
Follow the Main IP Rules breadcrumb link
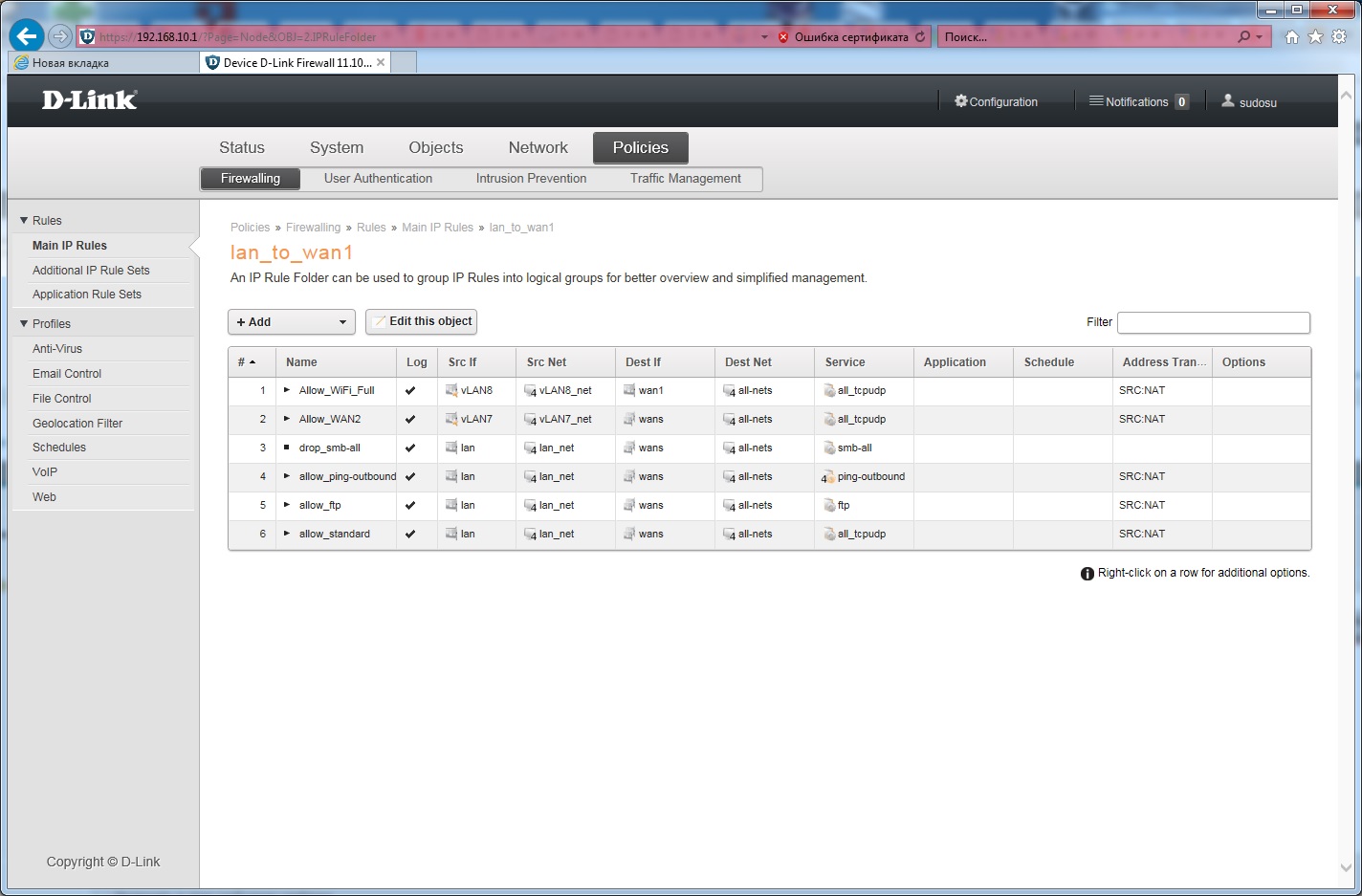pos(437,228)
